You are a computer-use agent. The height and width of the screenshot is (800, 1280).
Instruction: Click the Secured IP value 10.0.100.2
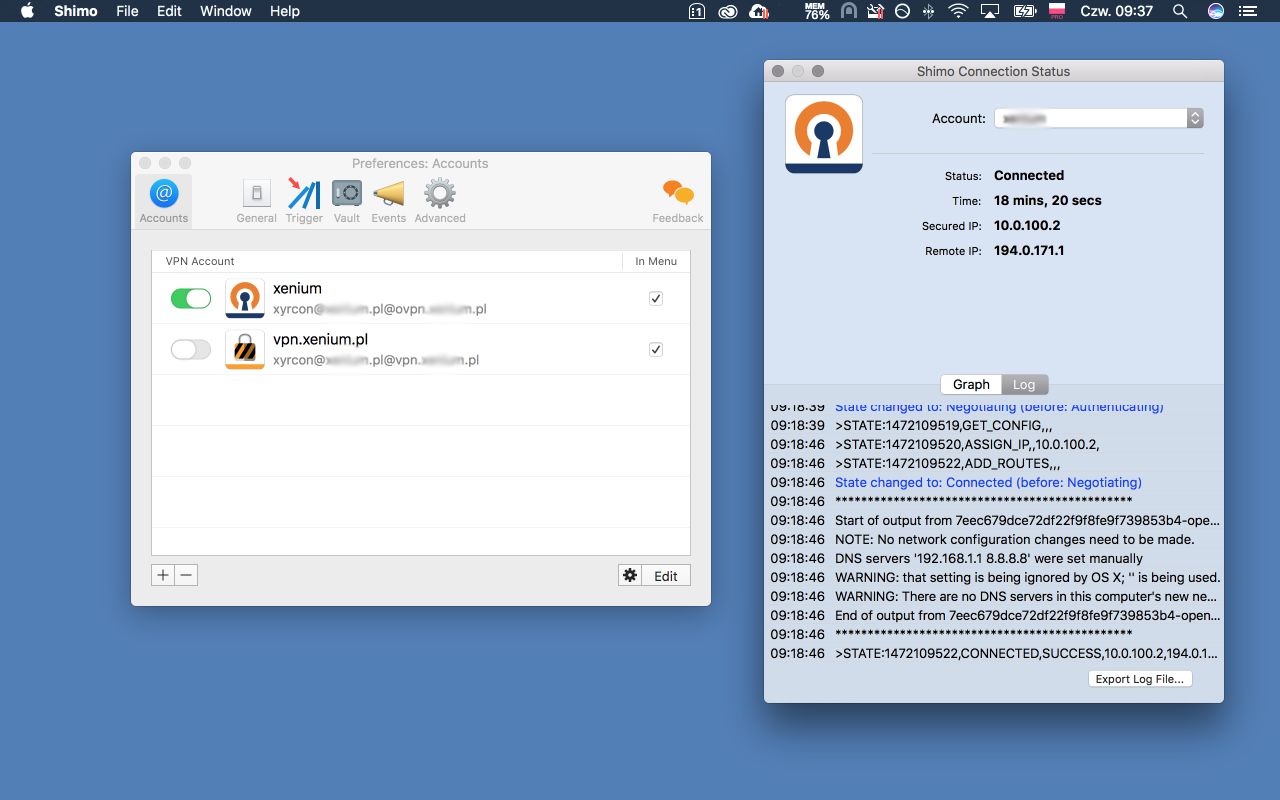coord(1027,225)
